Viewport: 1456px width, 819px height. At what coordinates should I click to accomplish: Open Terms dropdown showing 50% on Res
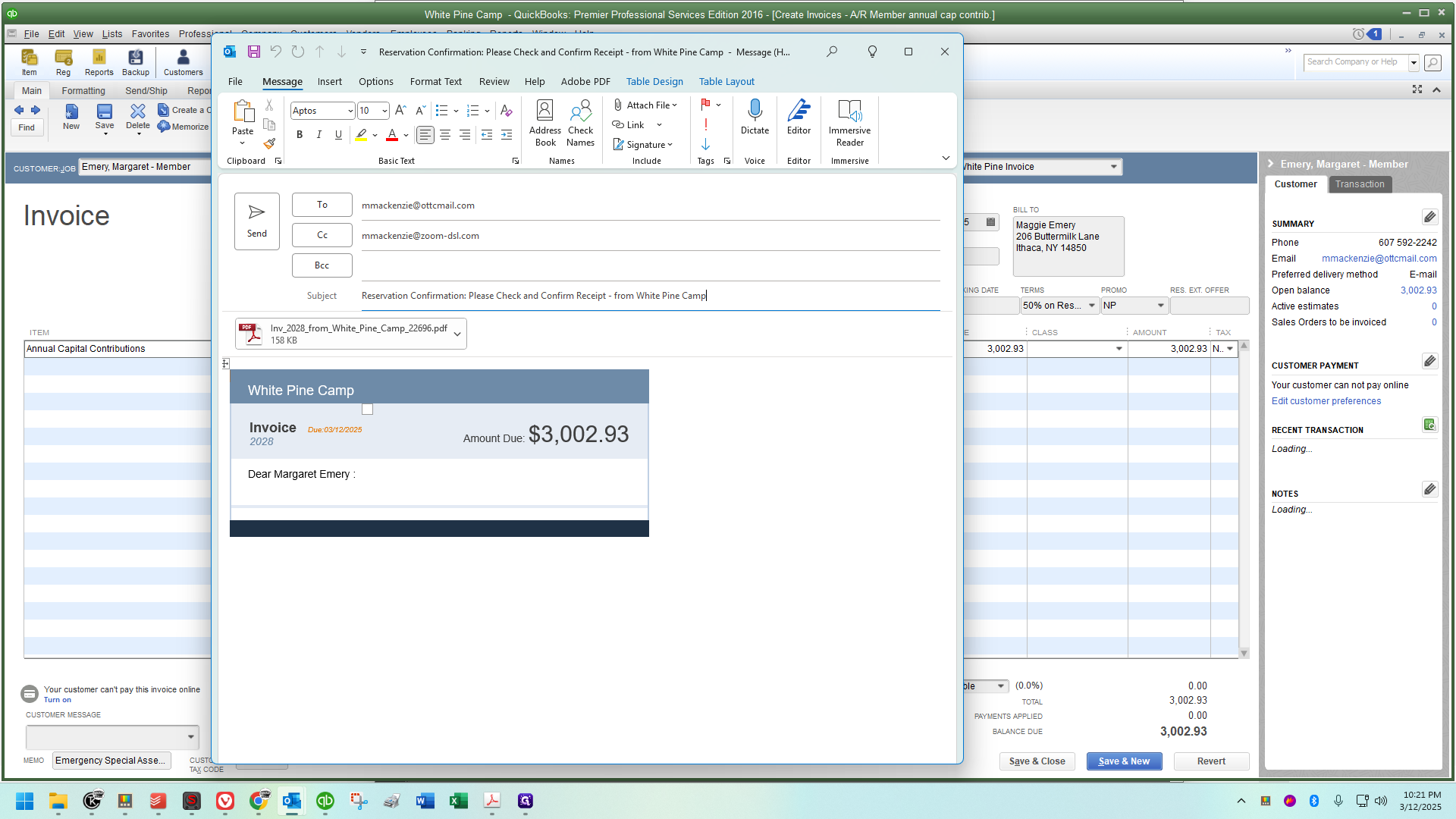(x=1092, y=306)
